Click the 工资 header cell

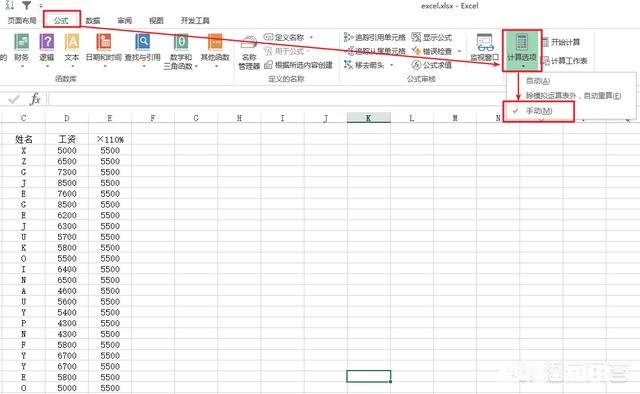click(x=67, y=139)
